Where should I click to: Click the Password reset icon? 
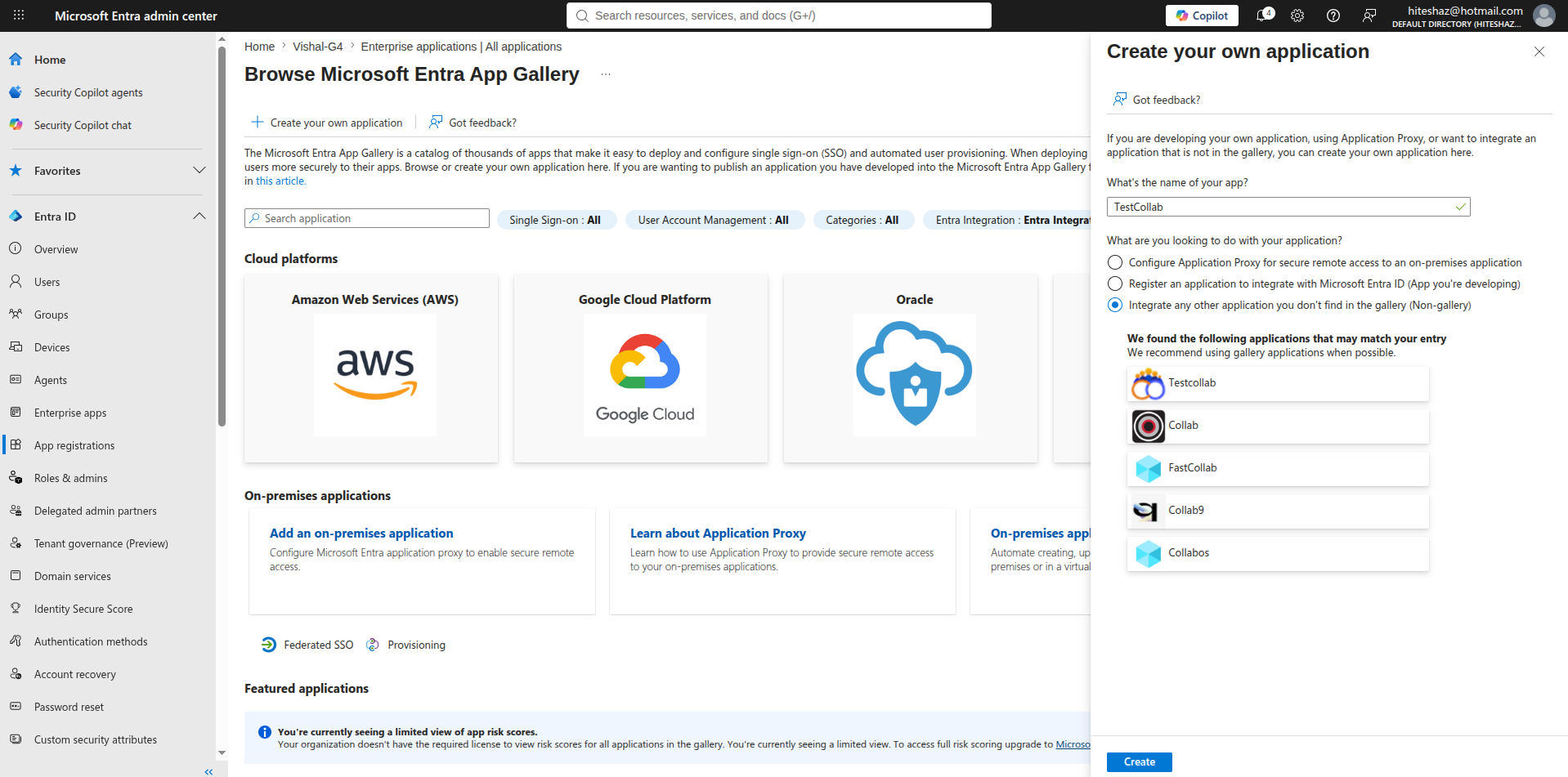point(16,707)
